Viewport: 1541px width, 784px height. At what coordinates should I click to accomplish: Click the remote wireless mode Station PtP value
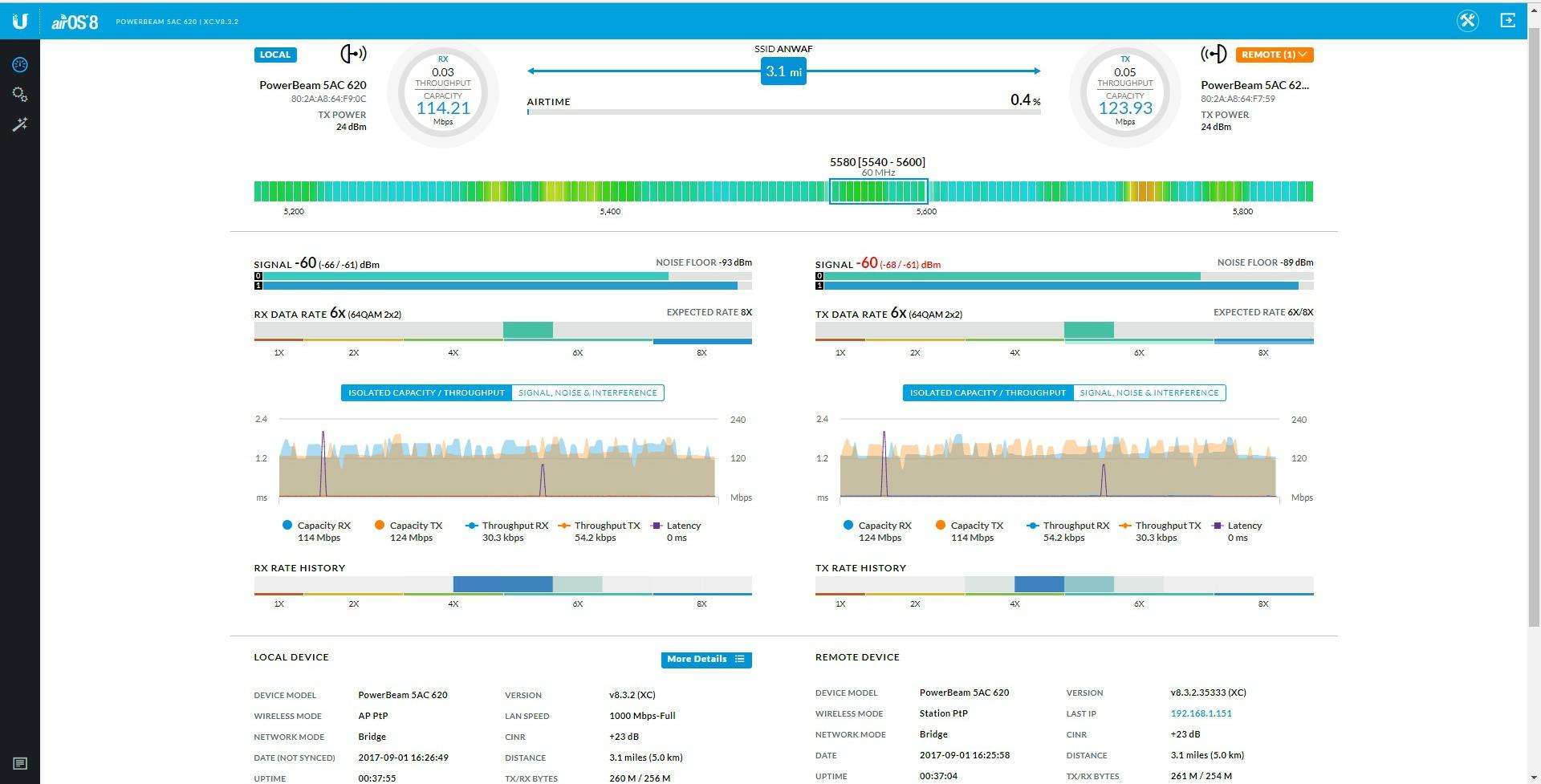943,713
